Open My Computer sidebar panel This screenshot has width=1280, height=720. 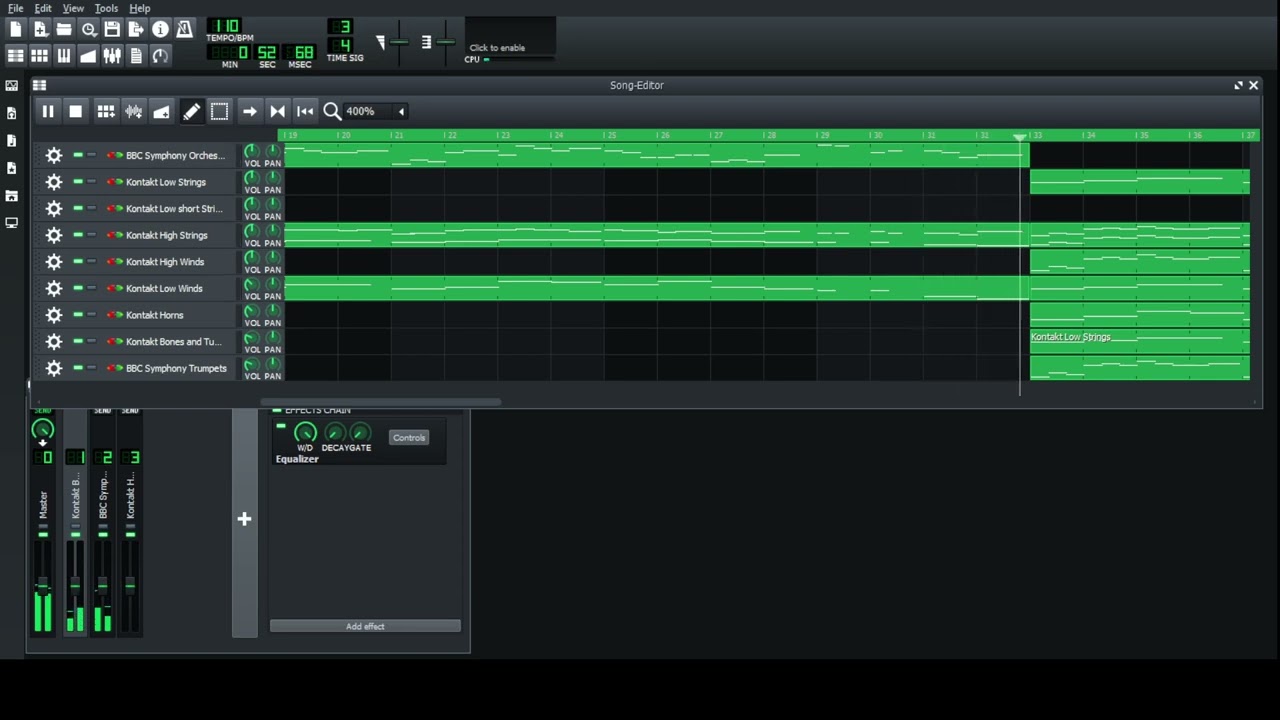click(12, 223)
